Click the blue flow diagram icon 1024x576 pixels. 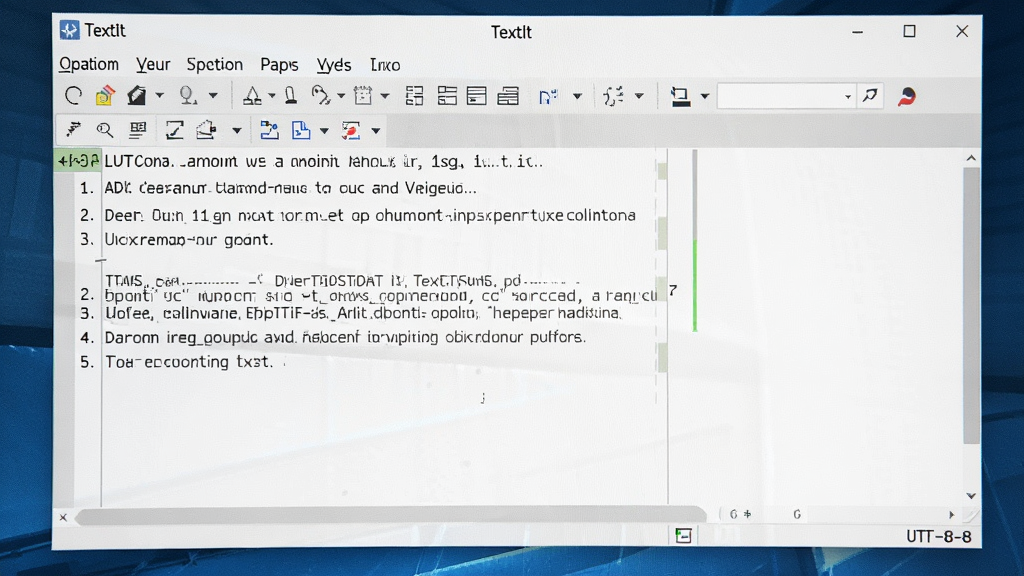tap(269, 130)
